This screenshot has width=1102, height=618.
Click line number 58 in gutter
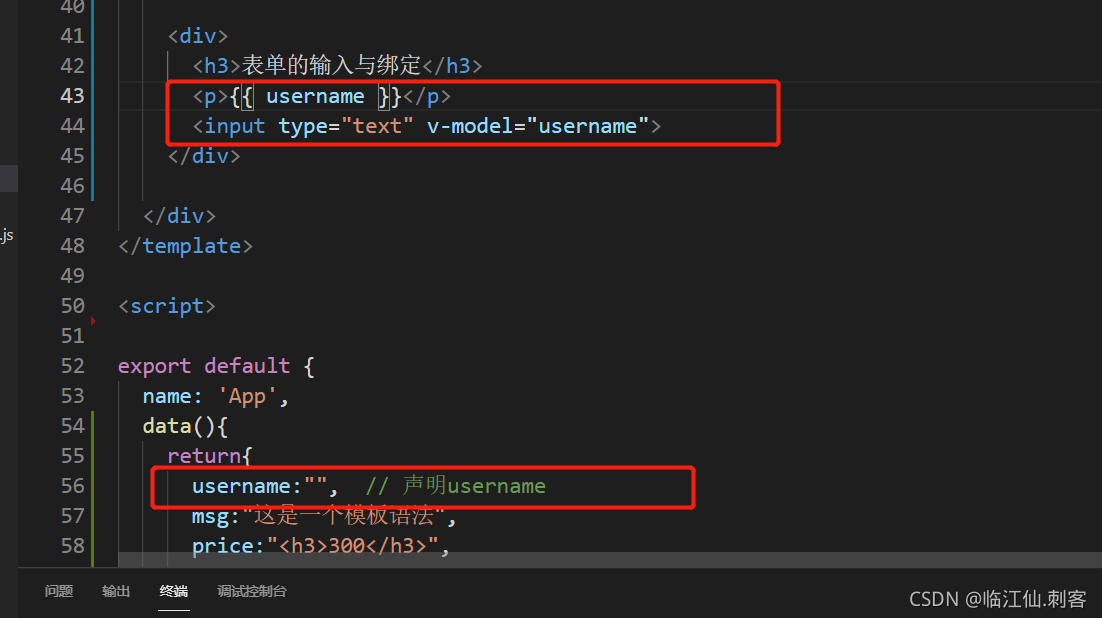coord(72,546)
